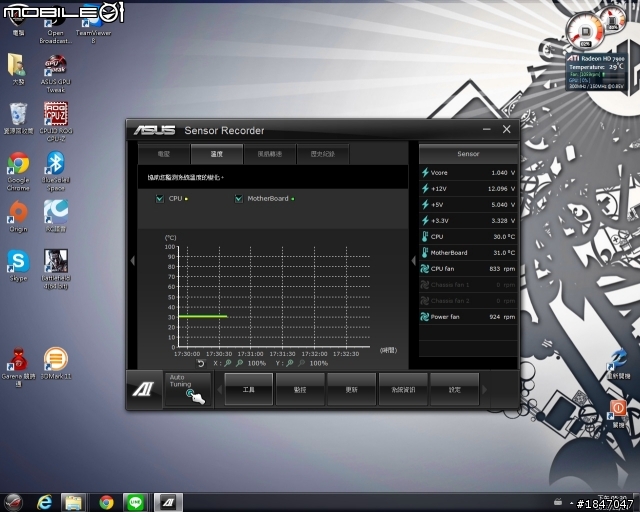Open the 監控 monitor menu button
This screenshot has width=640, height=512.
[x=300, y=390]
